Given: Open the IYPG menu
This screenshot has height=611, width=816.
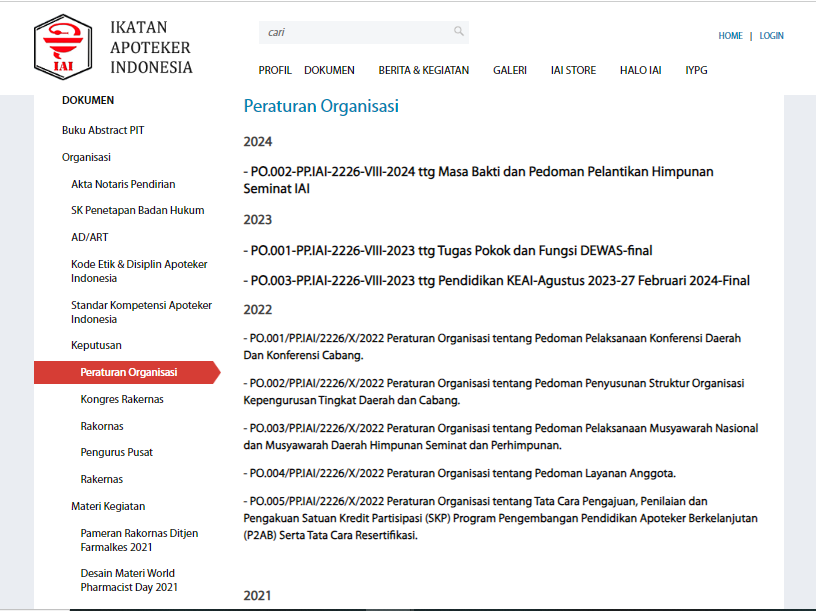Looking at the screenshot, I should point(696,70).
